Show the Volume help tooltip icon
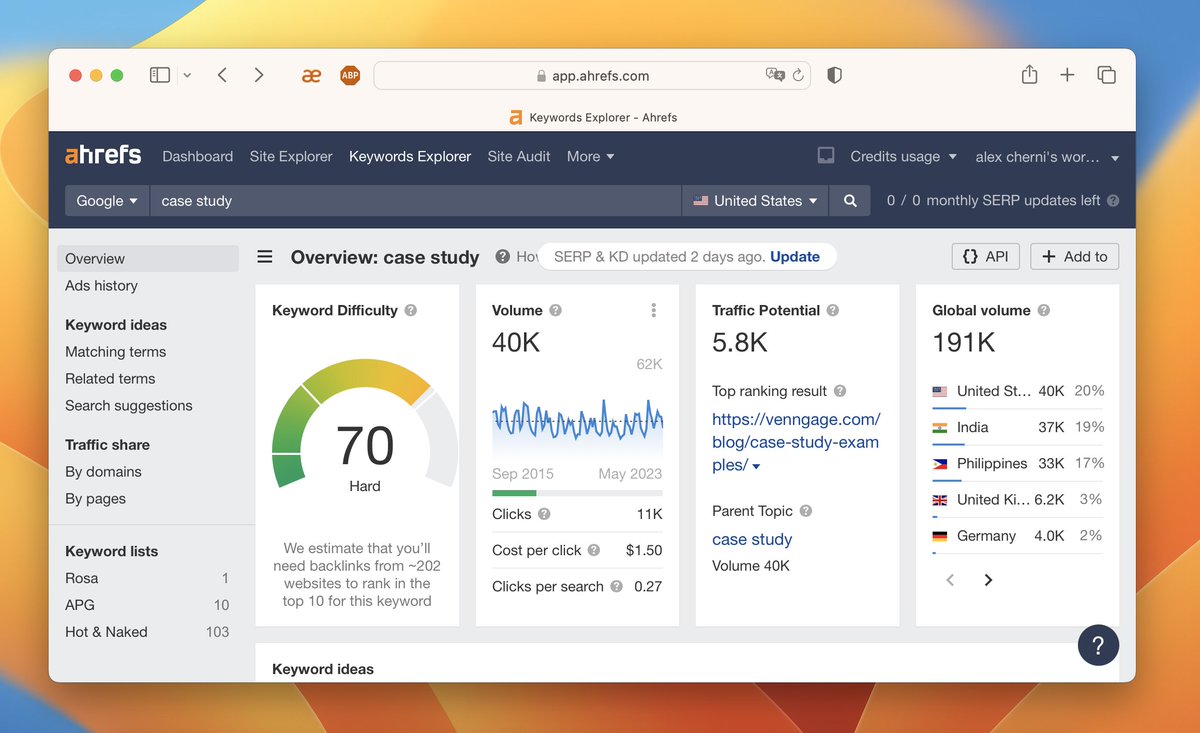The height and width of the screenshot is (733, 1200). [x=555, y=310]
